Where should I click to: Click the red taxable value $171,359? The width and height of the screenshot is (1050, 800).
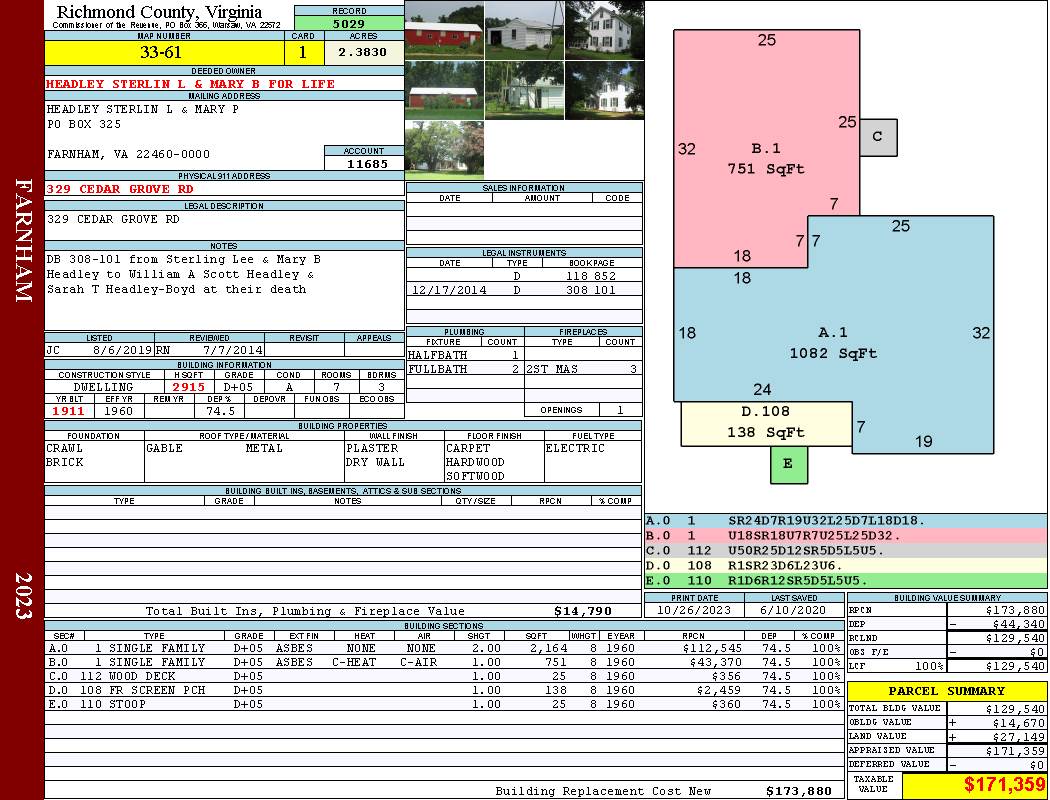tap(1004, 785)
